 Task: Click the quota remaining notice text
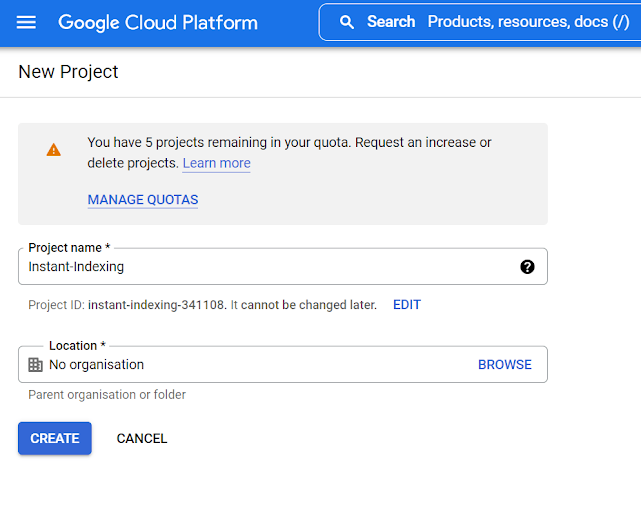[289, 143]
